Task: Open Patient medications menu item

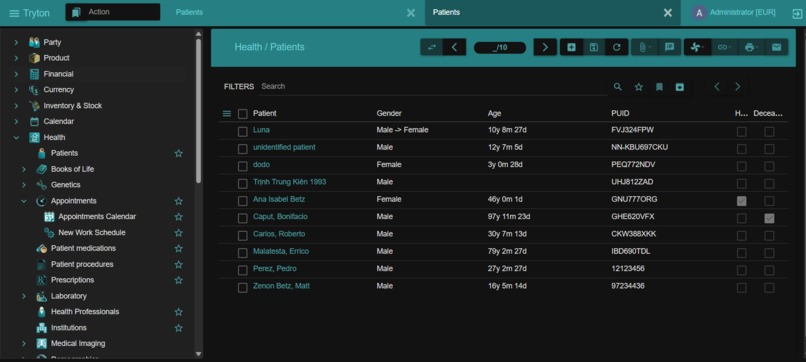Action: pyautogui.click(x=83, y=248)
